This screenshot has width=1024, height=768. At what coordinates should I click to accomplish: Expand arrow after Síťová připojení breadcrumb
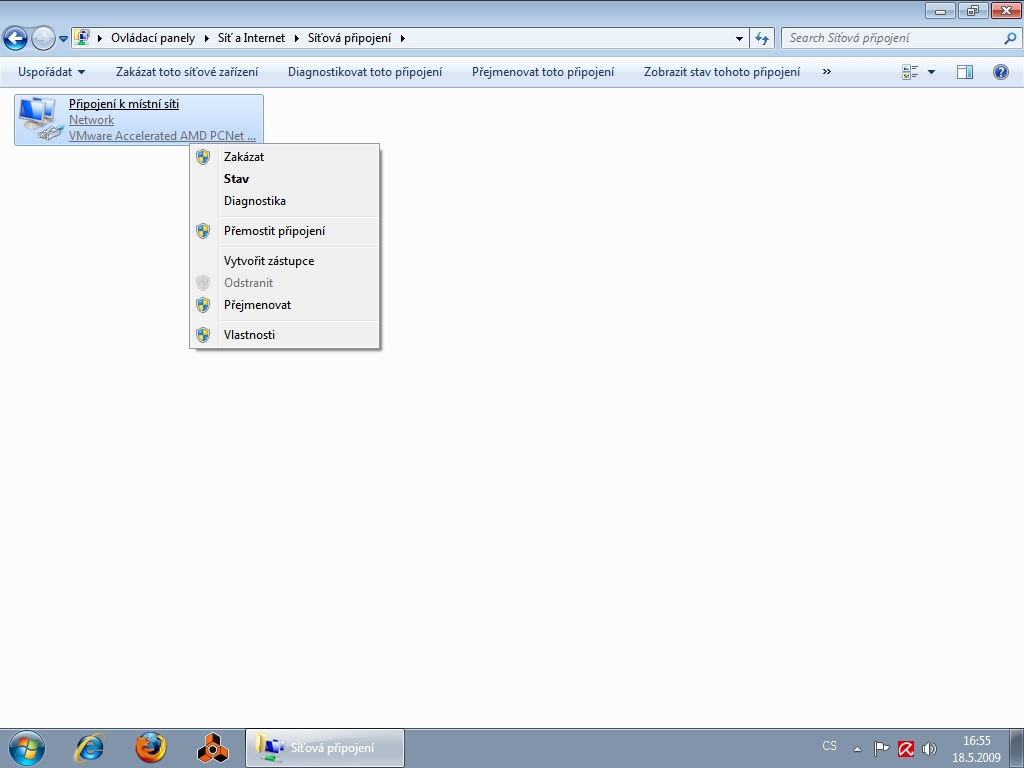[x=402, y=38]
